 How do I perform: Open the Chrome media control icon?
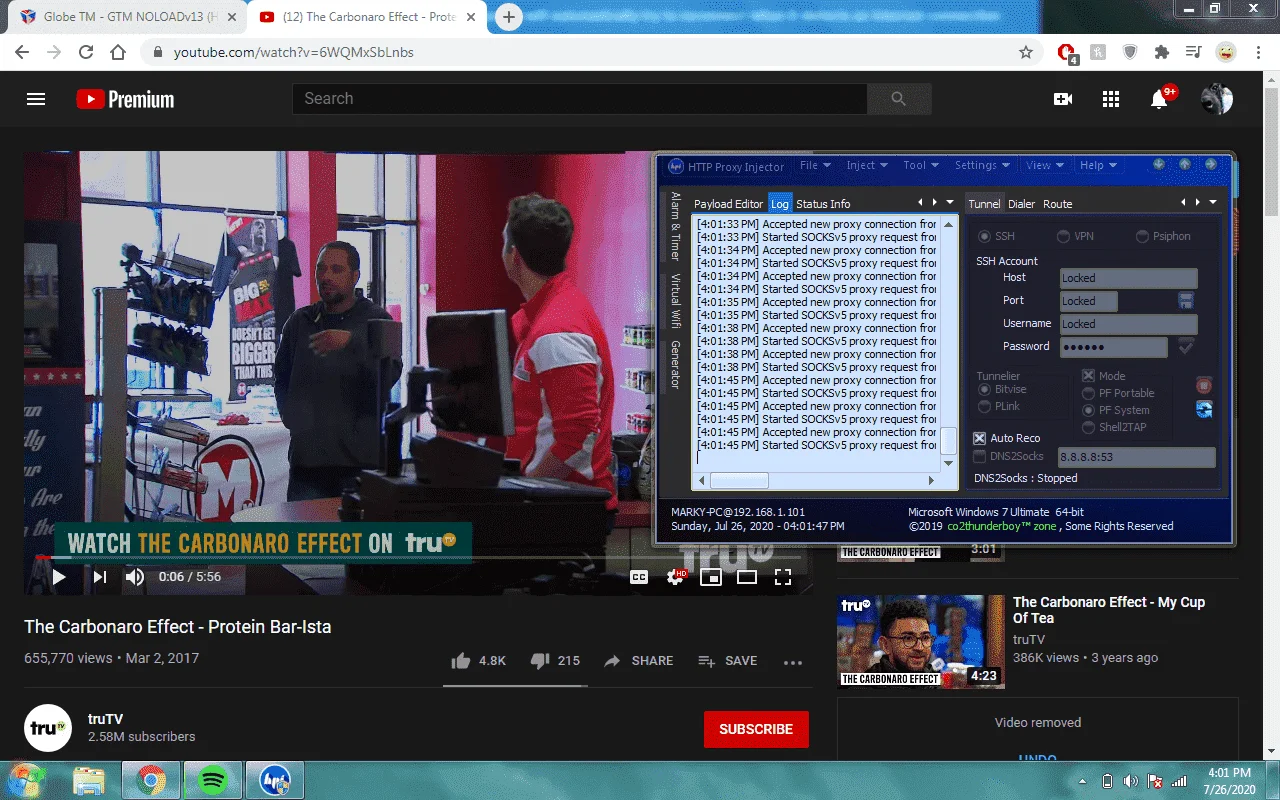(1193, 52)
